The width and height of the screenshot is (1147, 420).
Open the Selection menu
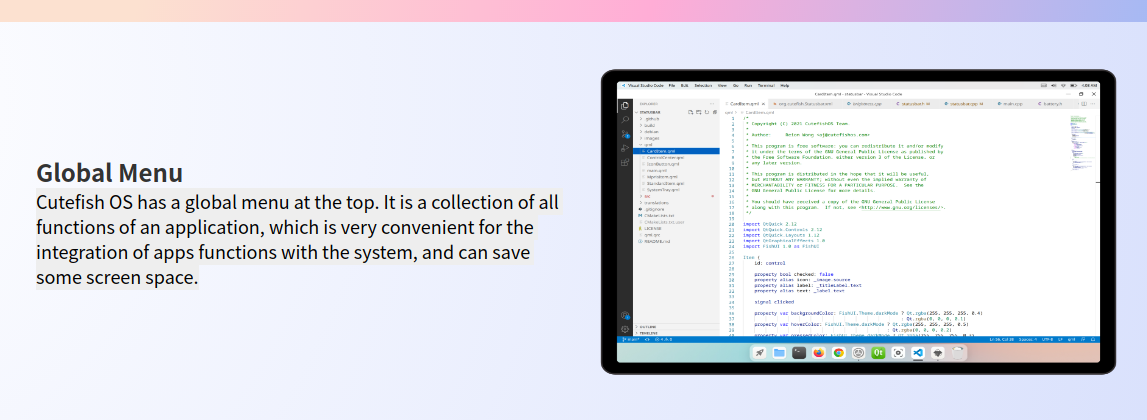tap(703, 86)
